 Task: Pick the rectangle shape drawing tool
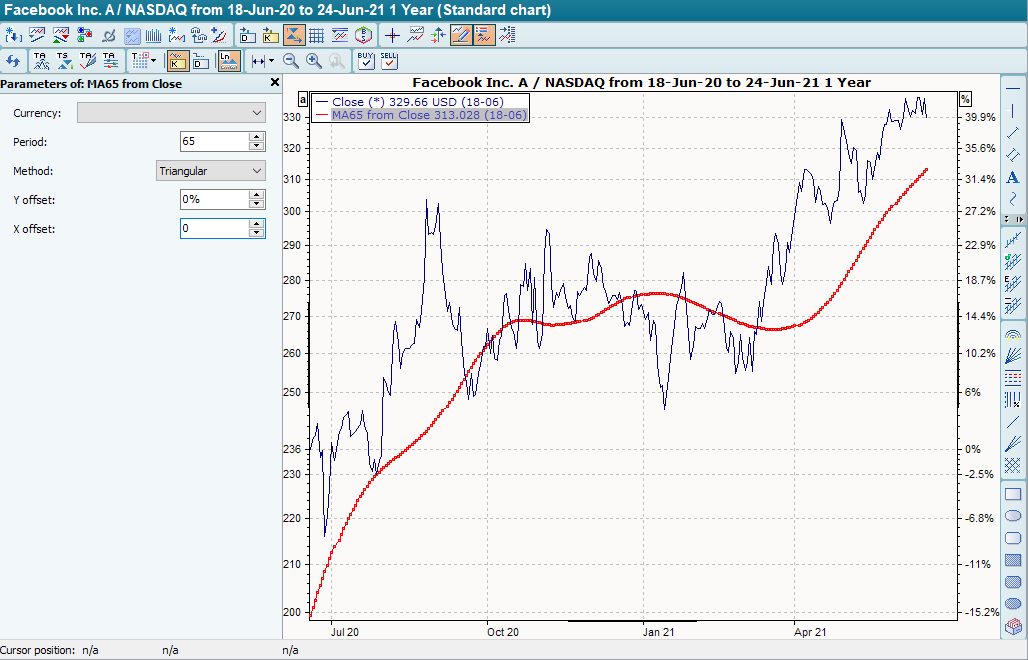coord(1013,494)
